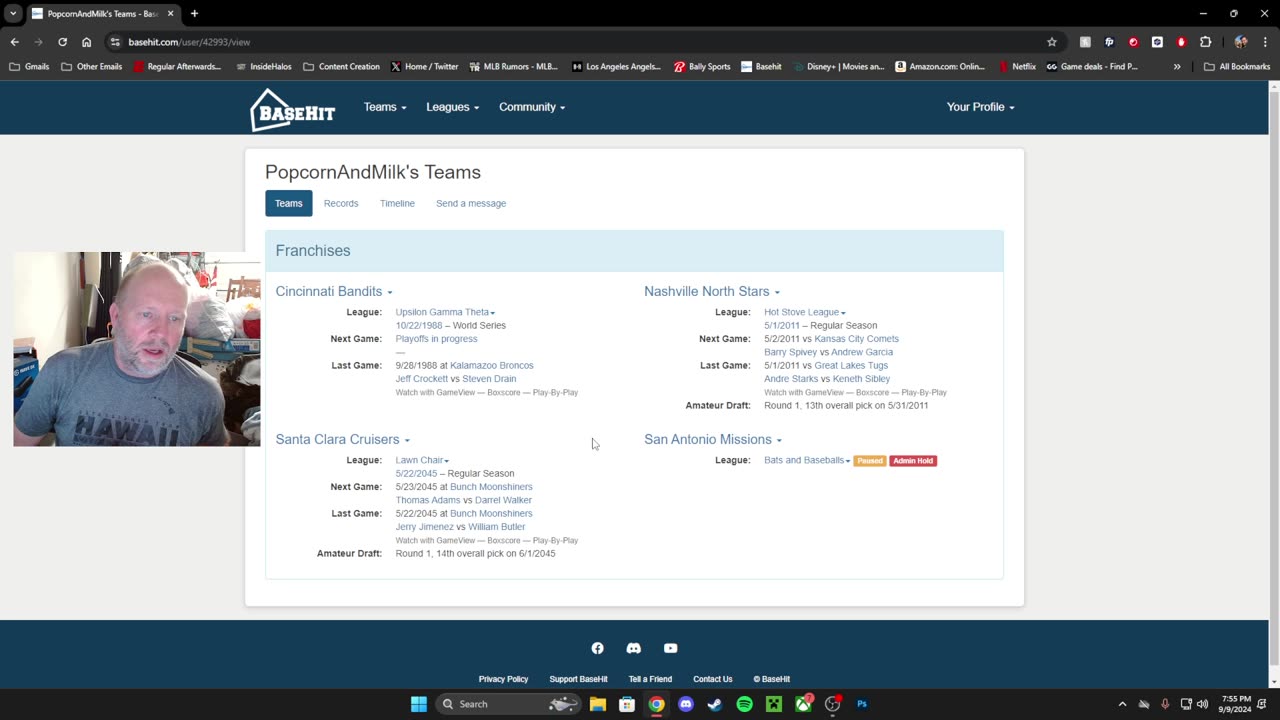Open Discord from the taskbar
The height and width of the screenshot is (720, 1280).
685,704
